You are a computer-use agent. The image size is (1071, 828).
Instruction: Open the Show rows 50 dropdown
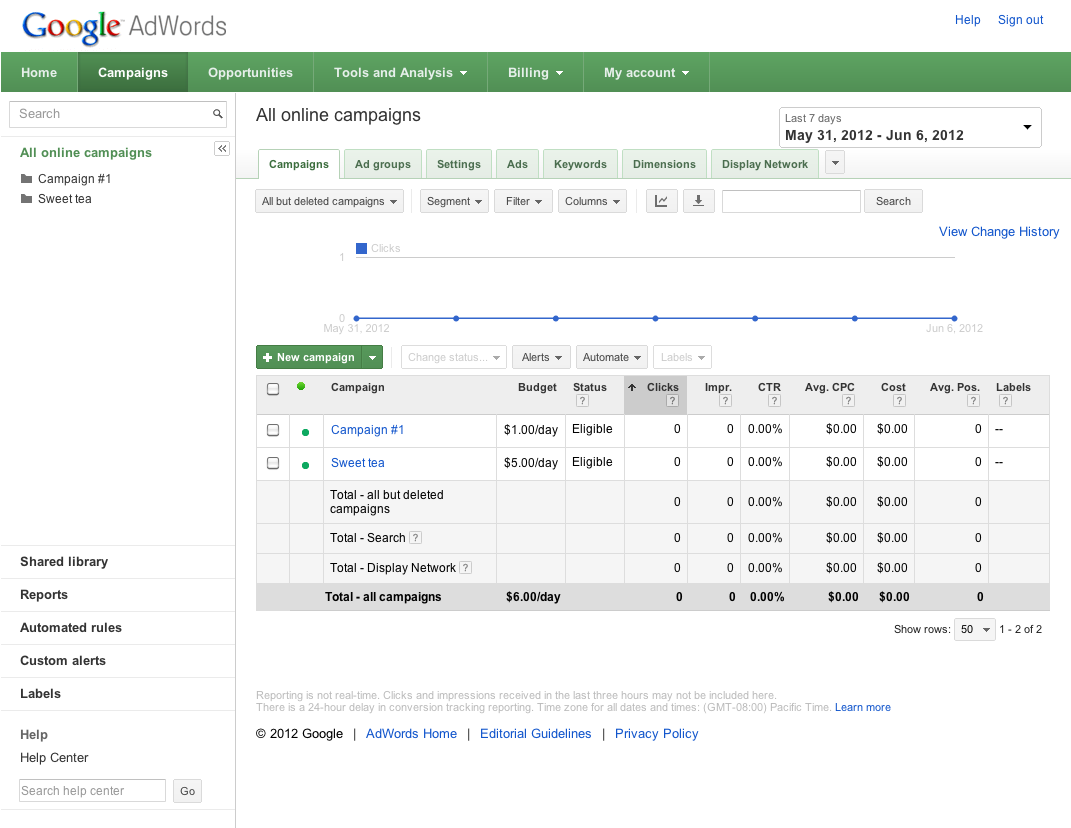(x=975, y=629)
